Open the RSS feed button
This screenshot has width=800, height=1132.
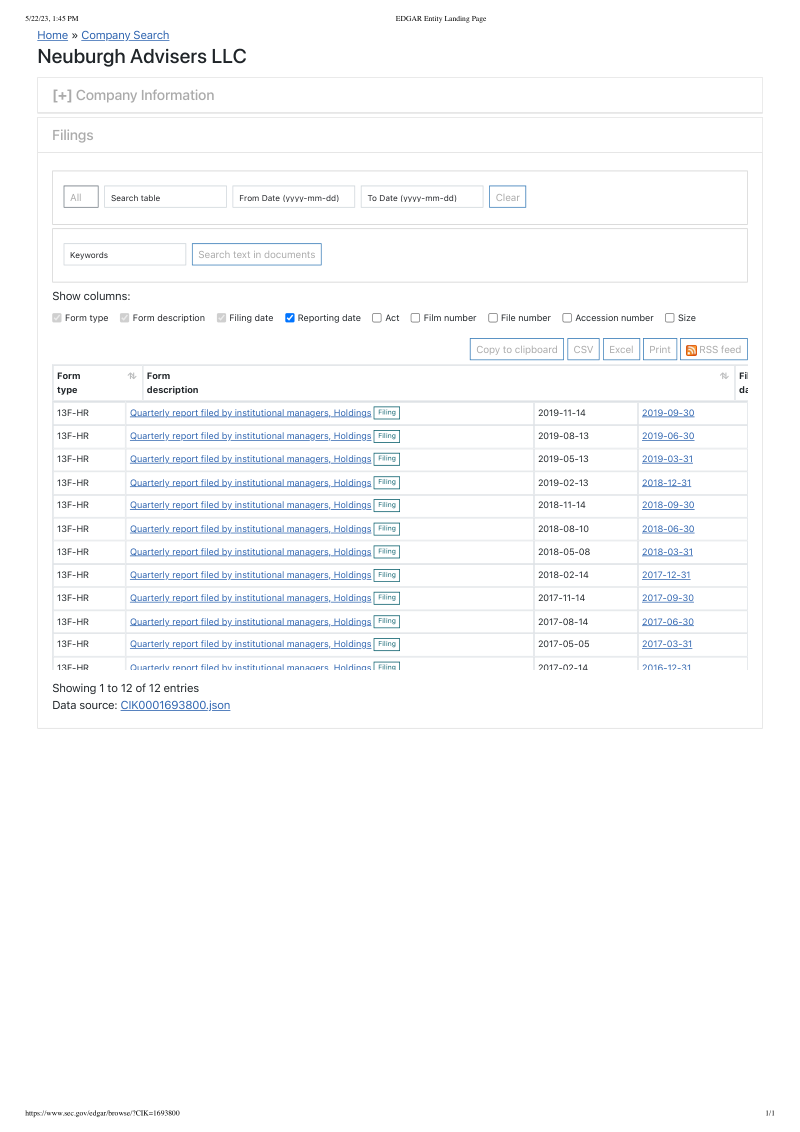coord(713,349)
